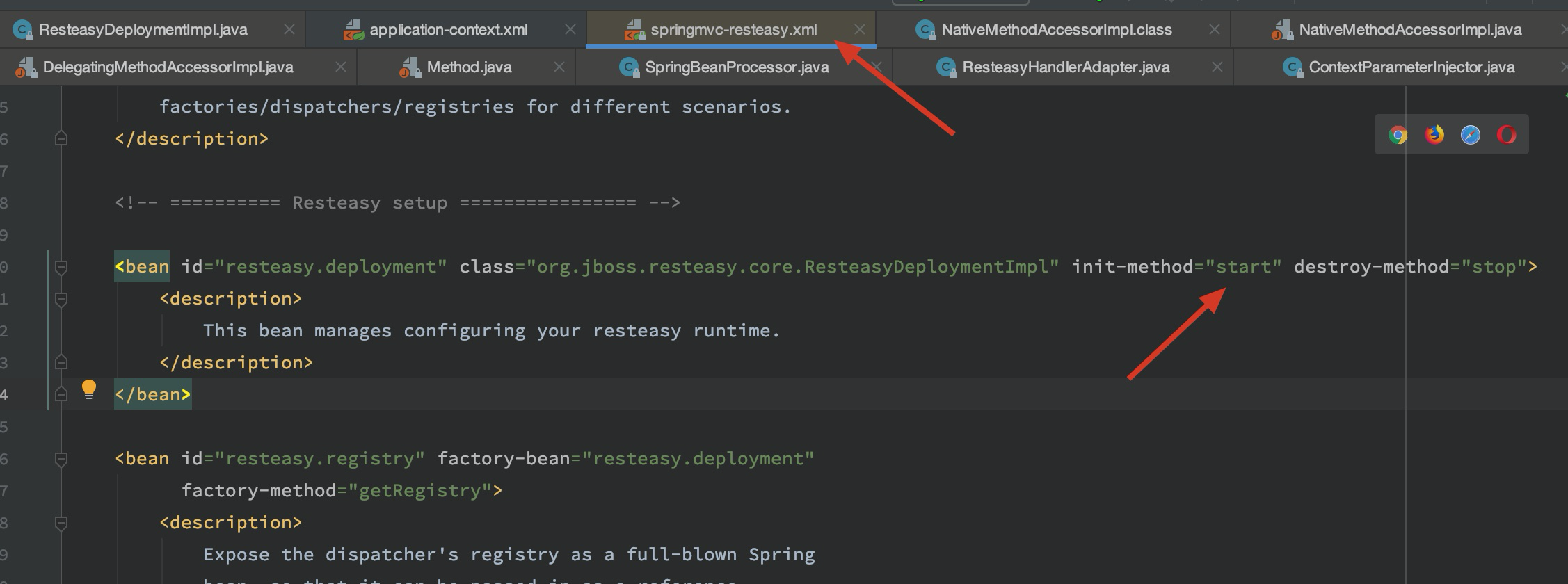This screenshot has width=1568, height=584.
Task: Close the Method.java tab
Action: [x=559, y=67]
